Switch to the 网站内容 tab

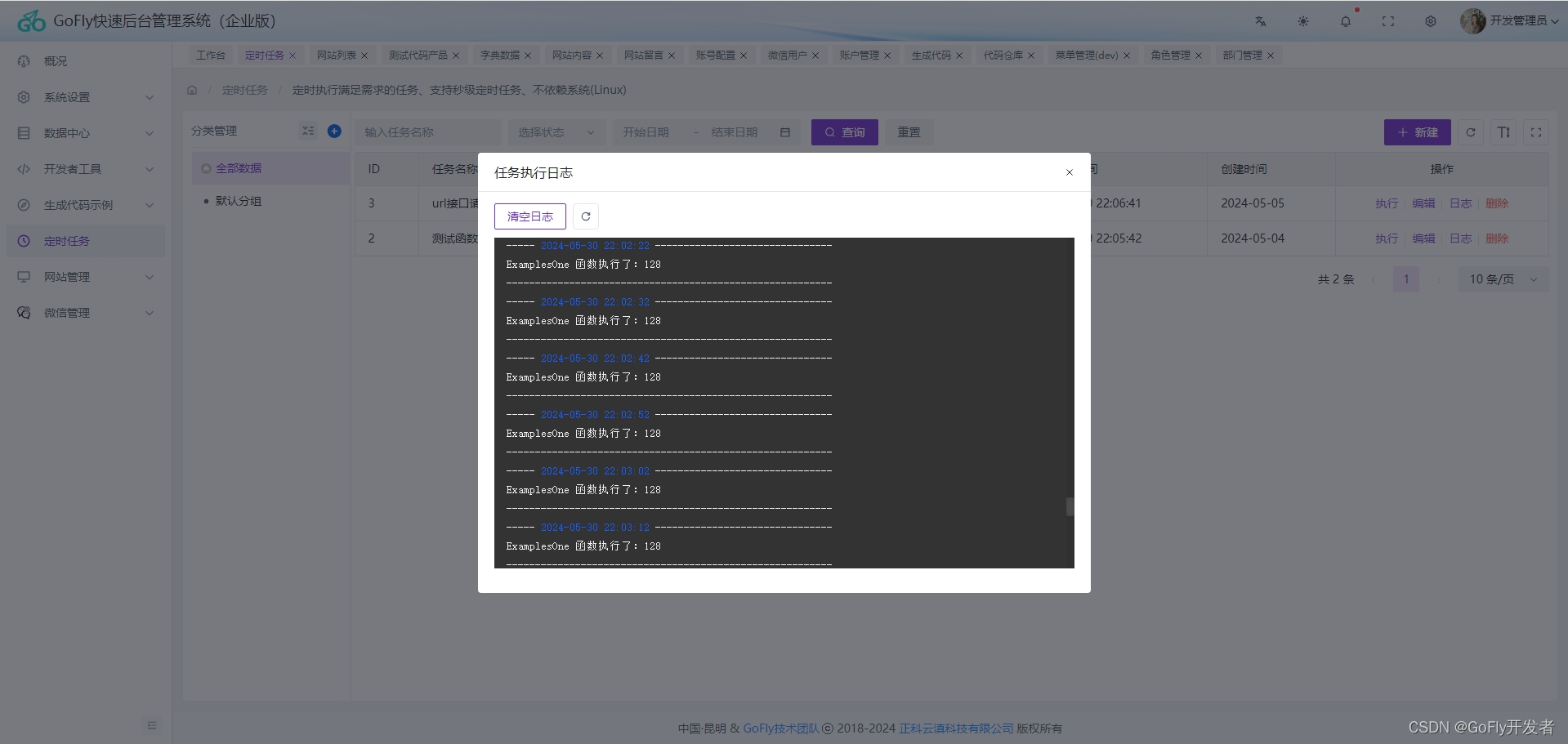pyautogui.click(x=572, y=55)
